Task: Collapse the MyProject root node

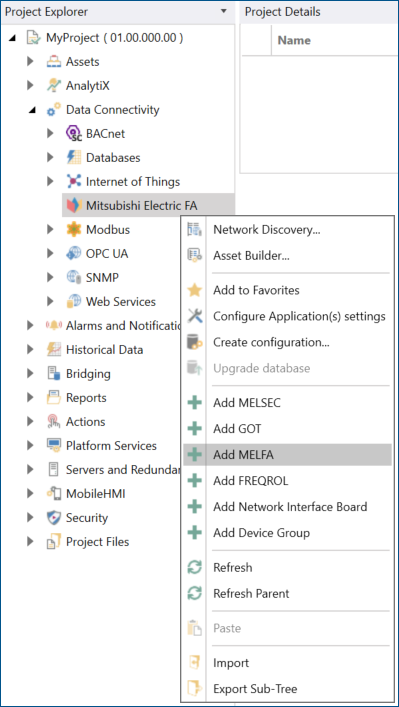Action: coord(13,38)
